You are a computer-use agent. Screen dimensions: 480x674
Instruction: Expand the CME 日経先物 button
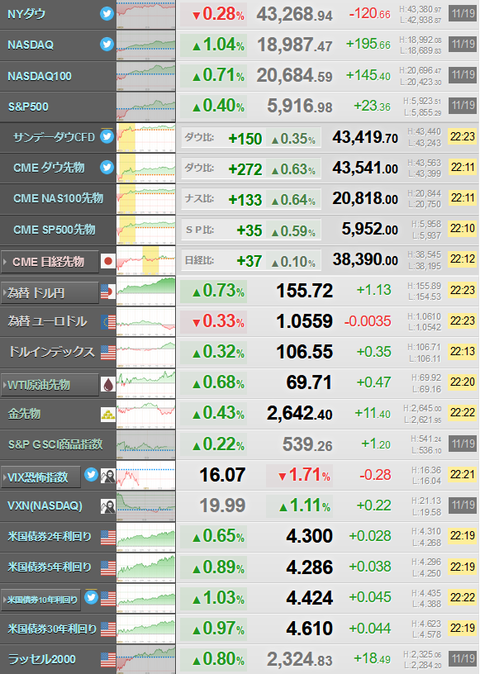coord(50,261)
